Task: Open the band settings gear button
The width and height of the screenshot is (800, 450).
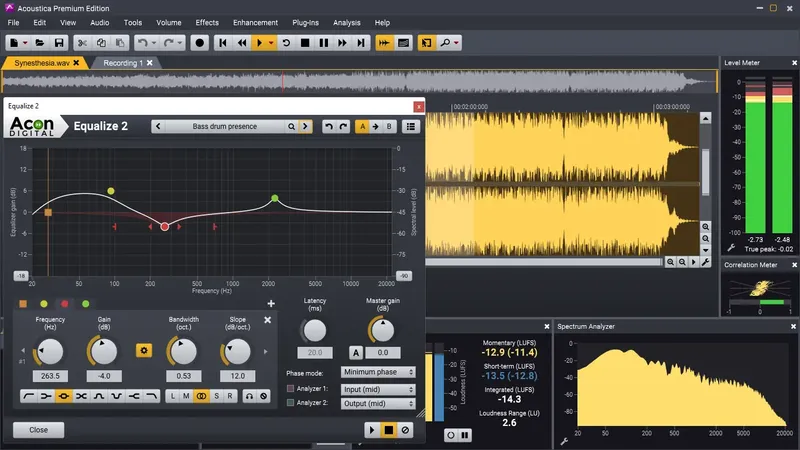Action: [144, 351]
